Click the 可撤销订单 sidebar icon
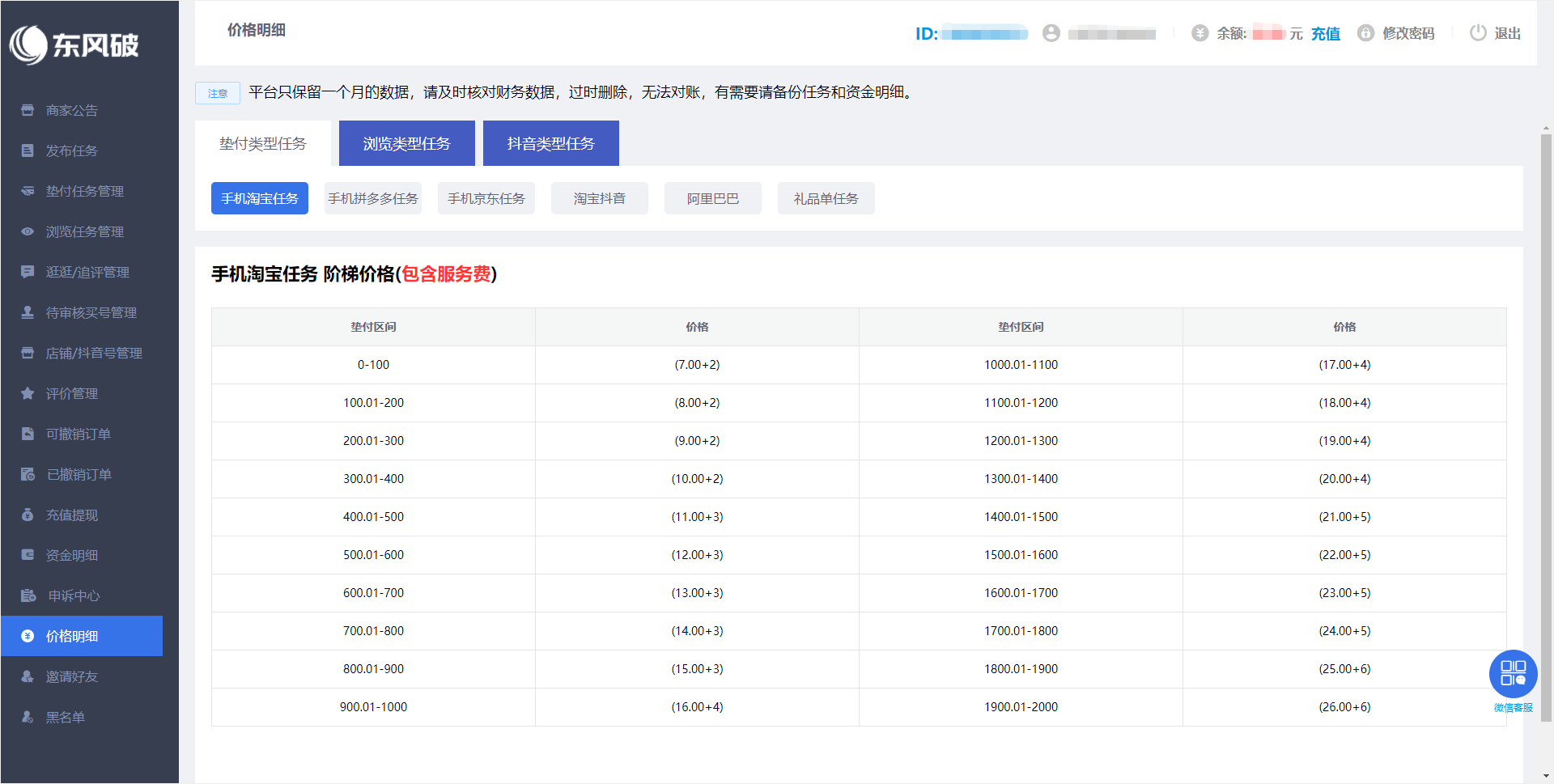This screenshot has height=784, width=1554. [x=28, y=434]
